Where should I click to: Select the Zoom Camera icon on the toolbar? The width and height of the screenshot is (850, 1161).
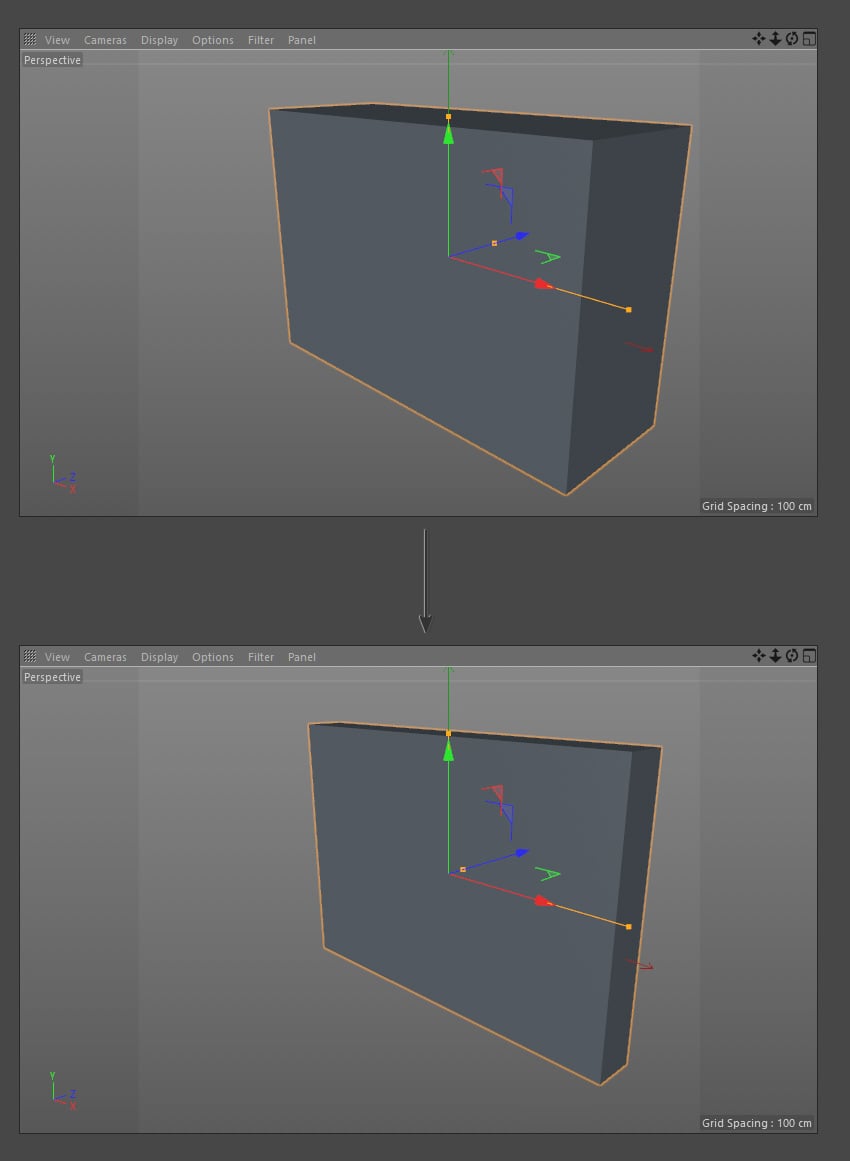click(x=774, y=40)
